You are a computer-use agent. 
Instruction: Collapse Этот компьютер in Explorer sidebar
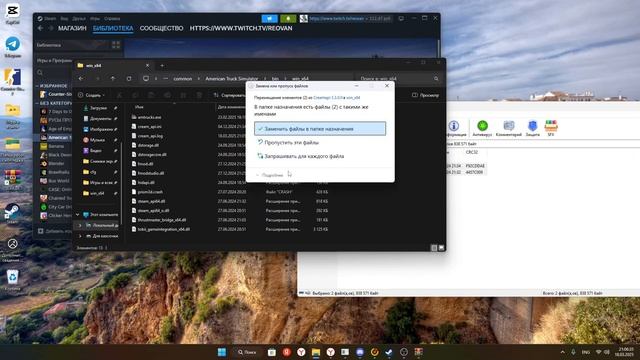click(x=78, y=215)
